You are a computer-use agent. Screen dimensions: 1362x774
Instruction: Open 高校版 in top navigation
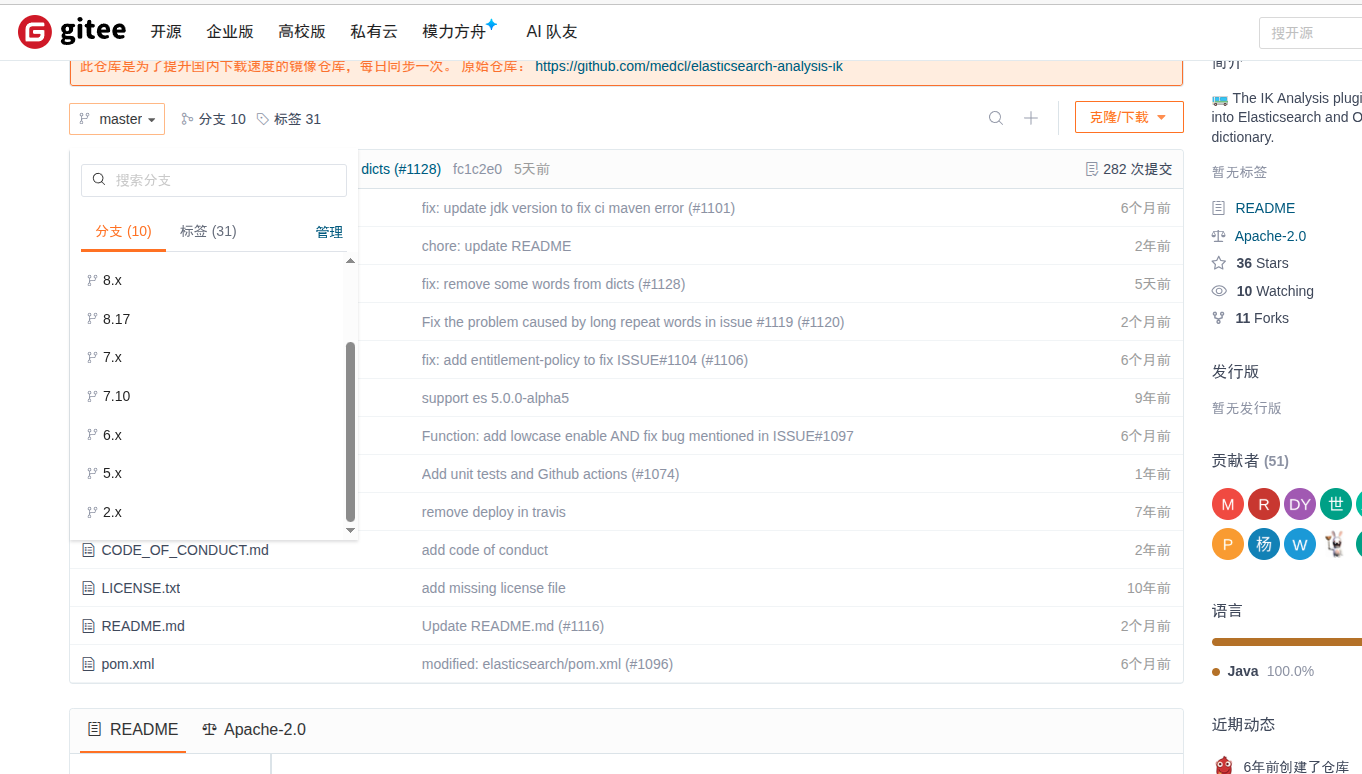point(302,32)
